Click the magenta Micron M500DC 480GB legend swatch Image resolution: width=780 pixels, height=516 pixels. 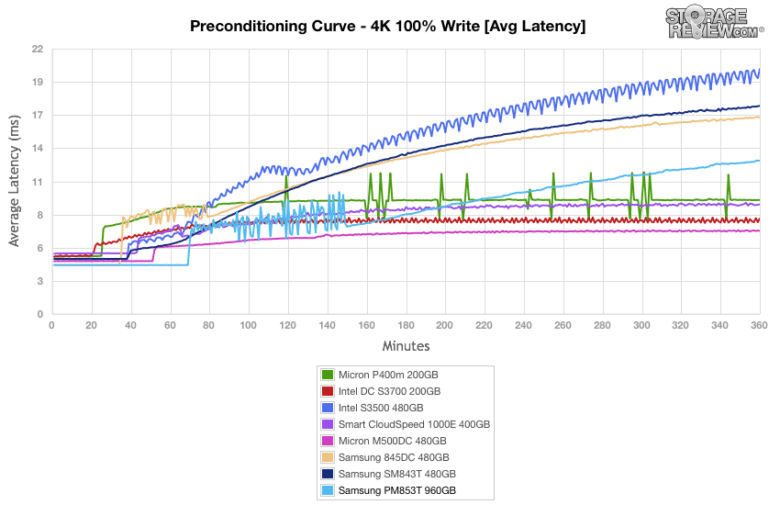click(x=327, y=440)
